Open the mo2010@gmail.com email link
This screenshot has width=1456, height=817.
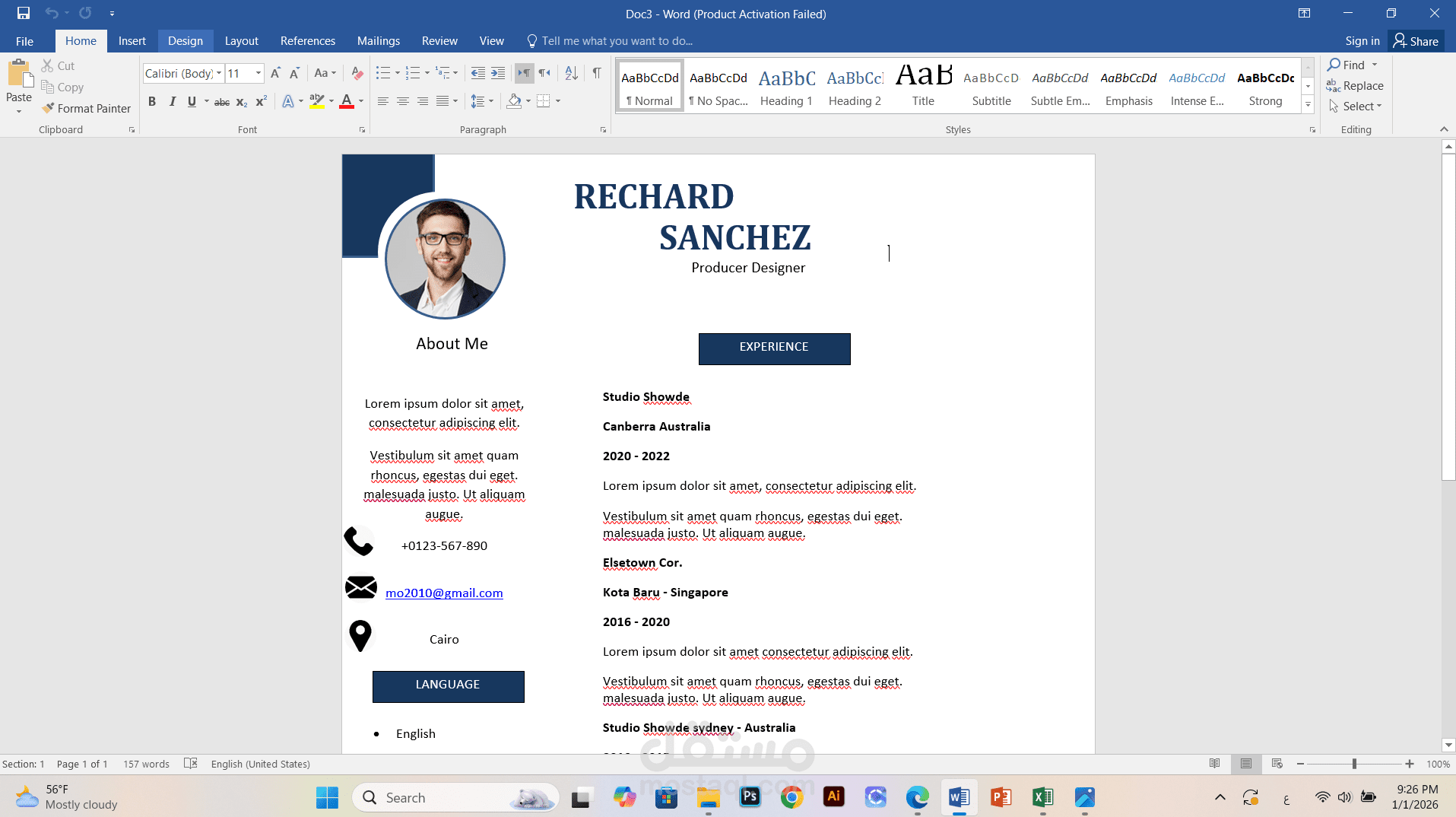click(x=444, y=593)
